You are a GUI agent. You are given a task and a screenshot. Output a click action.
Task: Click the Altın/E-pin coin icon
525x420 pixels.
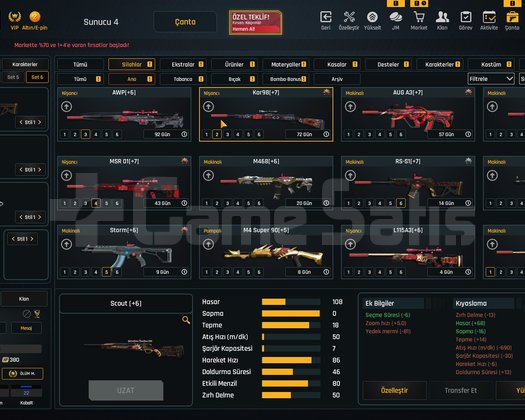pos(35,16)
